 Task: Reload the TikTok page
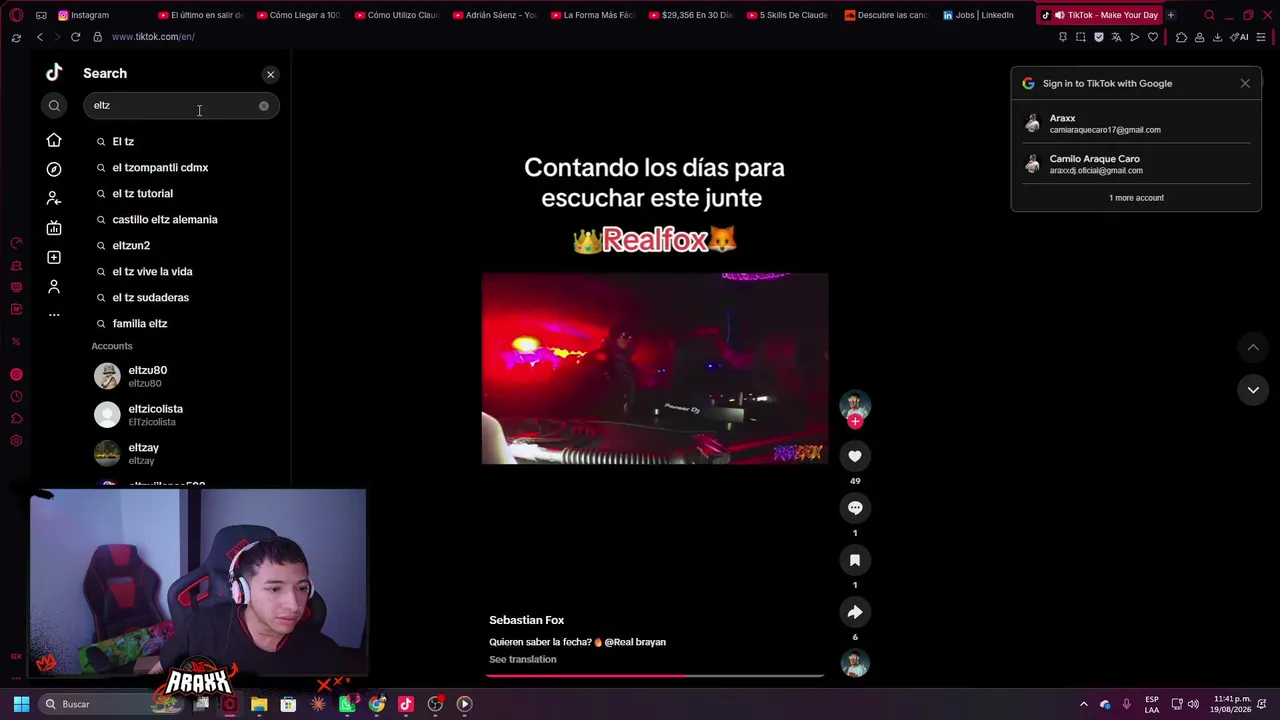coord(75,37)
